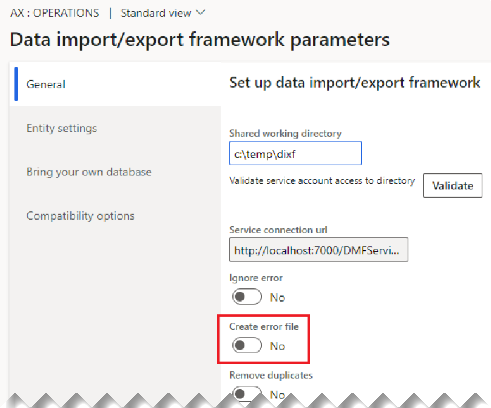Click the Validate service account access text
Viewport: 491px width, 408px height.
(x=322, y=181)
